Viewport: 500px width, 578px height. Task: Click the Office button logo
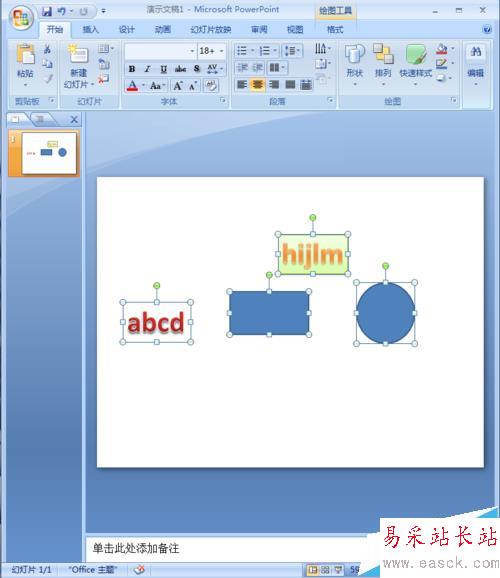click(x=21, y=17)
